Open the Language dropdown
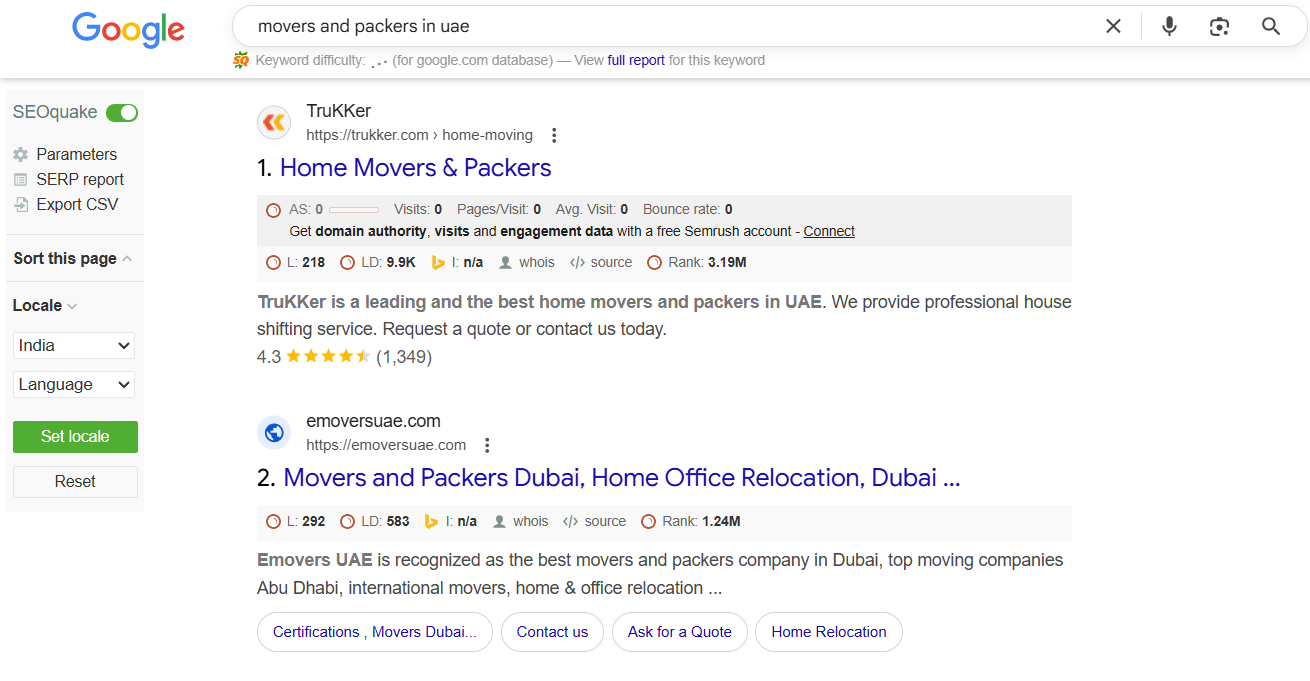The width and height of the screenshot is (1310, 681). pyautogui.click(x=74, y=385)
